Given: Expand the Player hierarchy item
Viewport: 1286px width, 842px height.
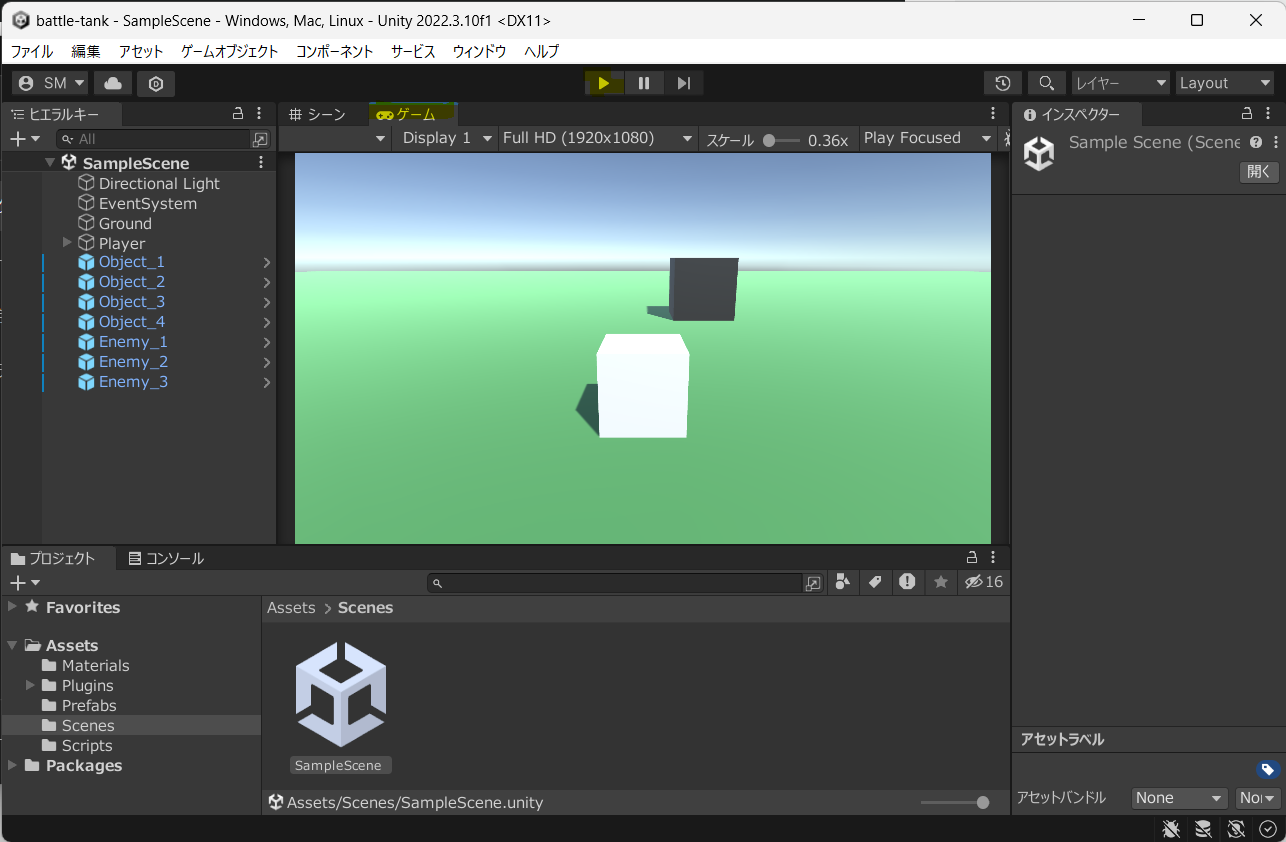Looking at the screenshot, I should pos(66,242).
